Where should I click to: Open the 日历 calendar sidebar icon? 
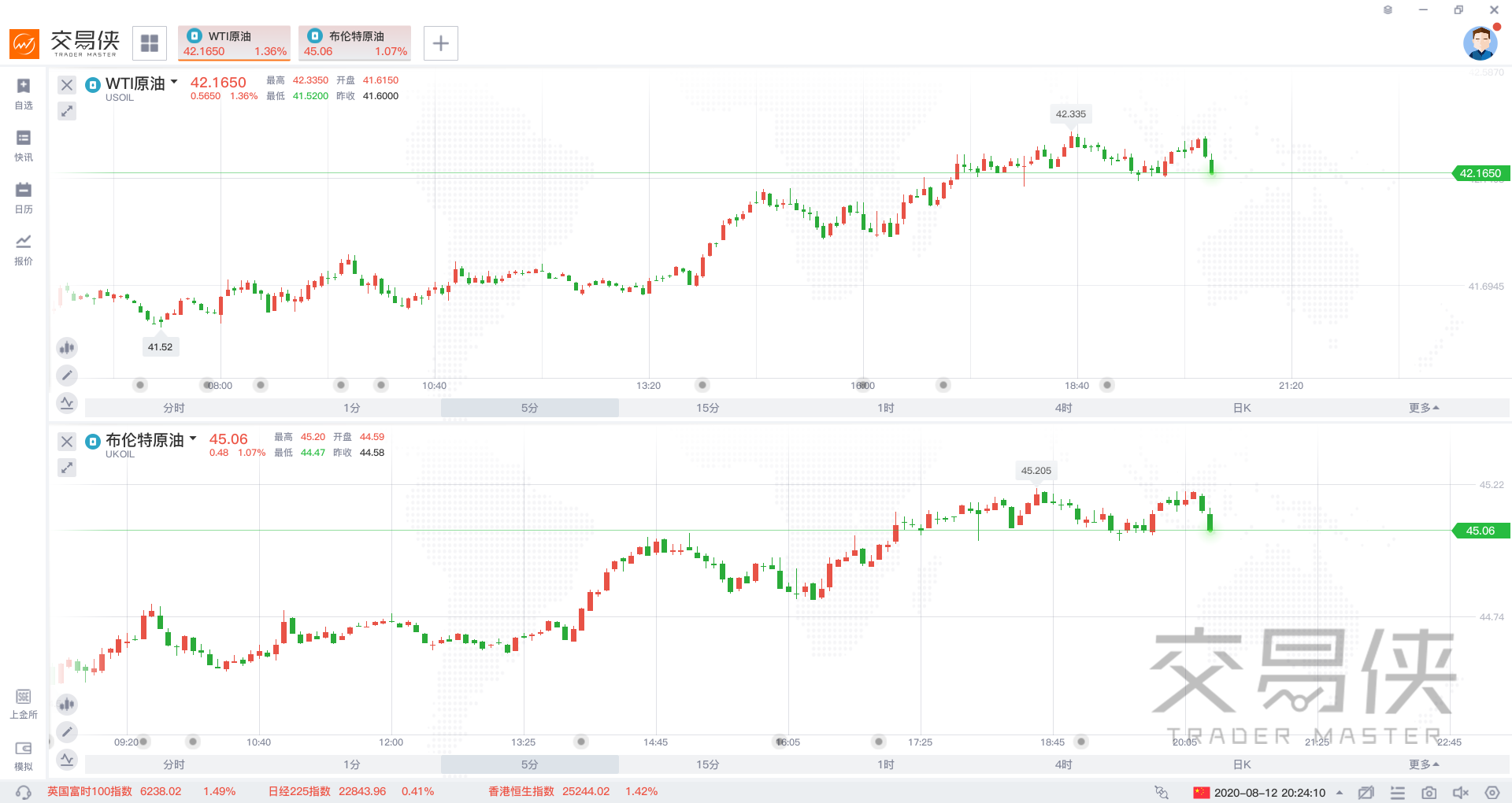pos(24,198)
